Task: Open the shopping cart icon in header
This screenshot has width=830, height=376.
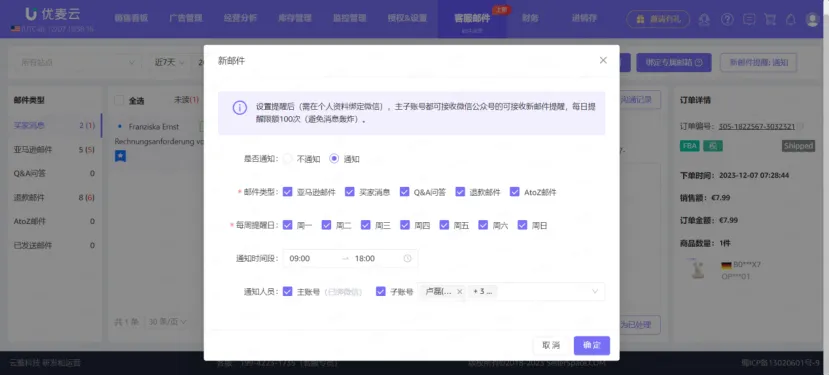Action: pos(770,19)
